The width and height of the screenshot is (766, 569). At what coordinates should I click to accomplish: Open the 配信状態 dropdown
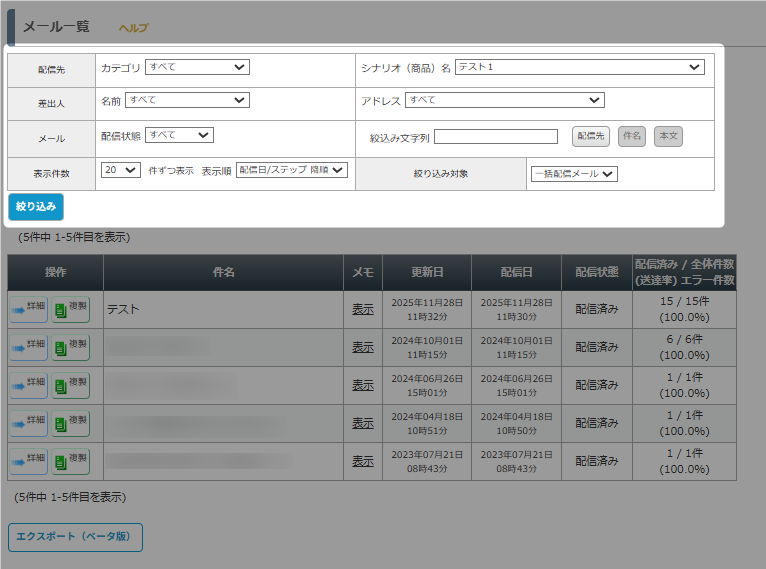[x=179, y=135]
